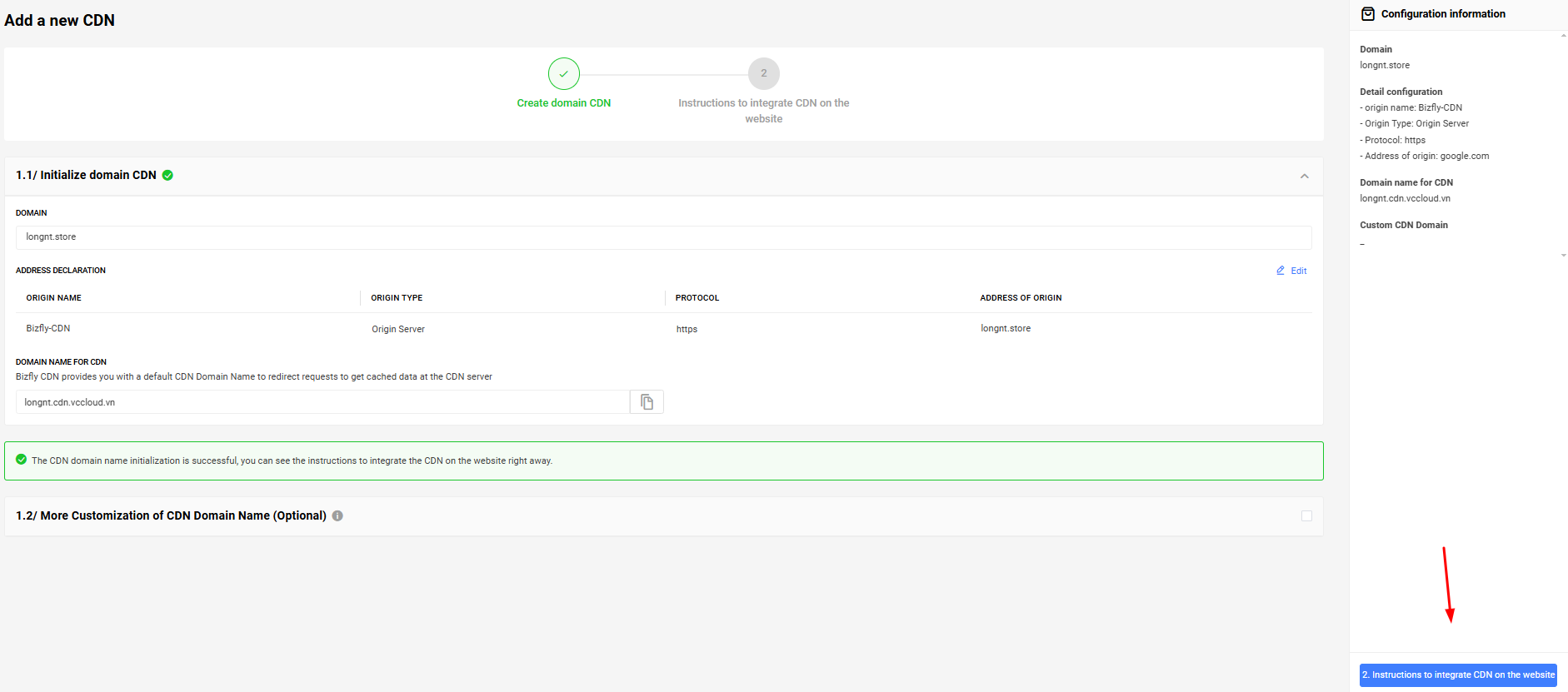Click the DOMAIN NAME FOR CDN label
The width and height of the screenshot is (1568, 692).
click(x=61, y=362)
